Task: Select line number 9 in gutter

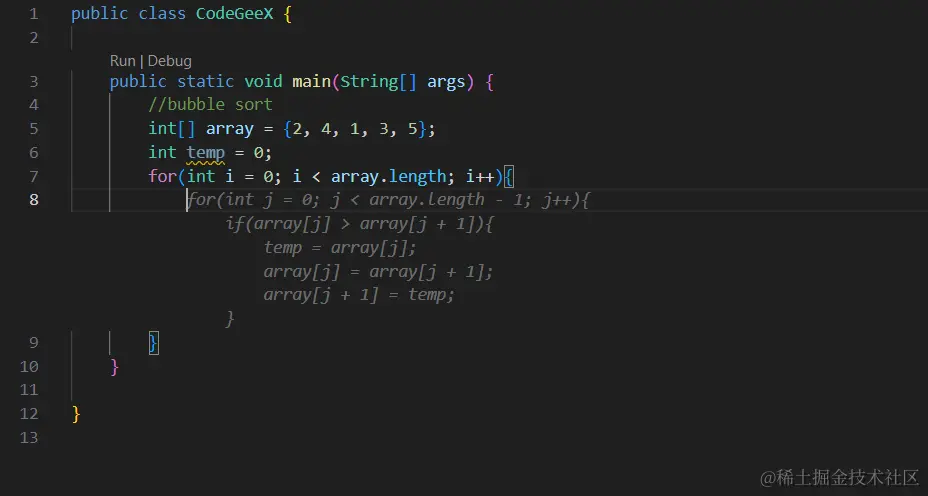Action: pyautogui.click(x=34, y=343)
